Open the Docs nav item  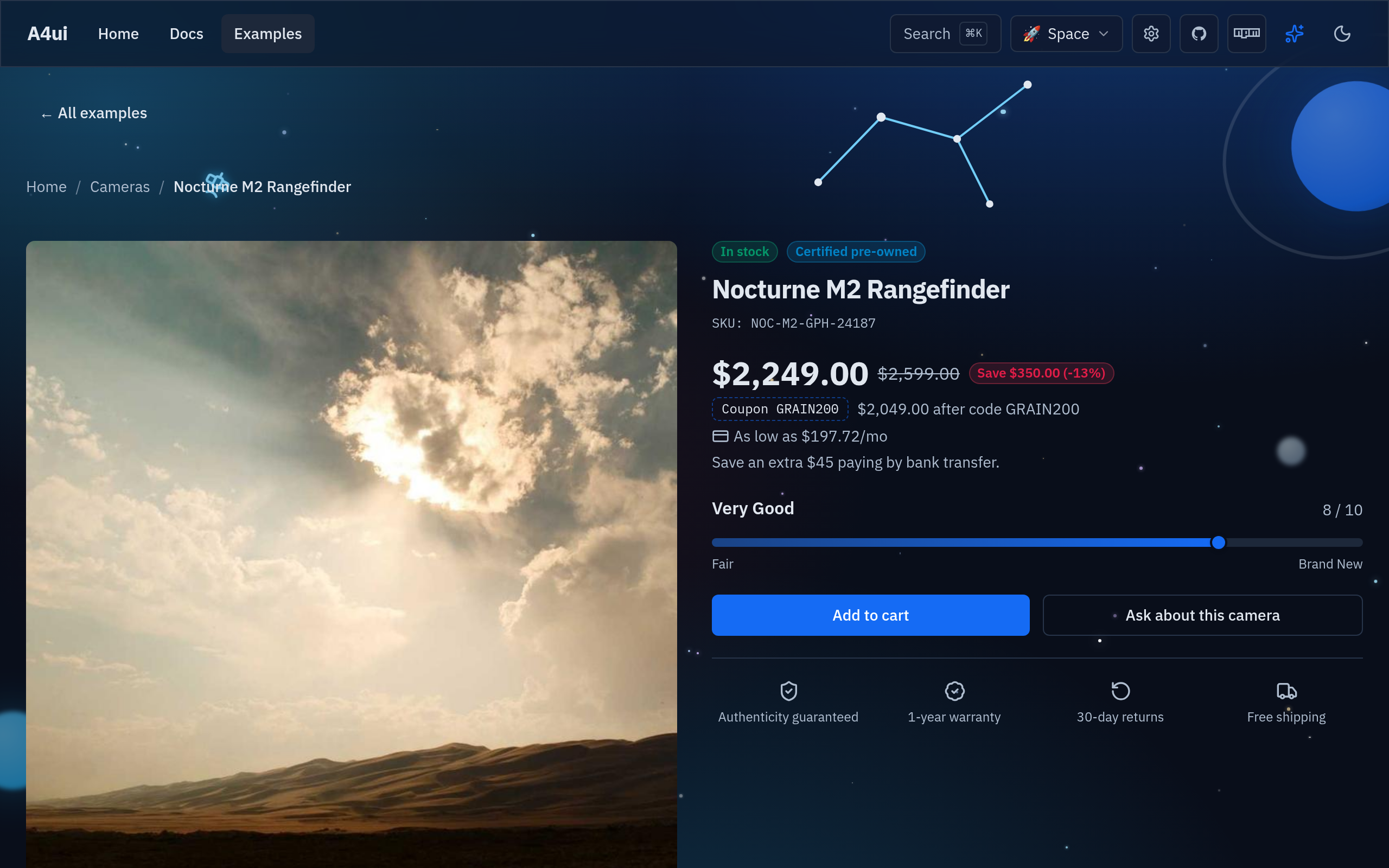click(187, 34)
